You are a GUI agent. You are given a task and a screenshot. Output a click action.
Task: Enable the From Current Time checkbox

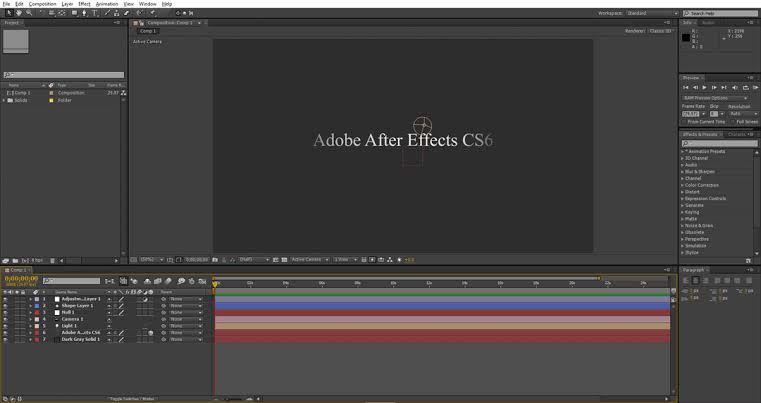coord(684,122)
